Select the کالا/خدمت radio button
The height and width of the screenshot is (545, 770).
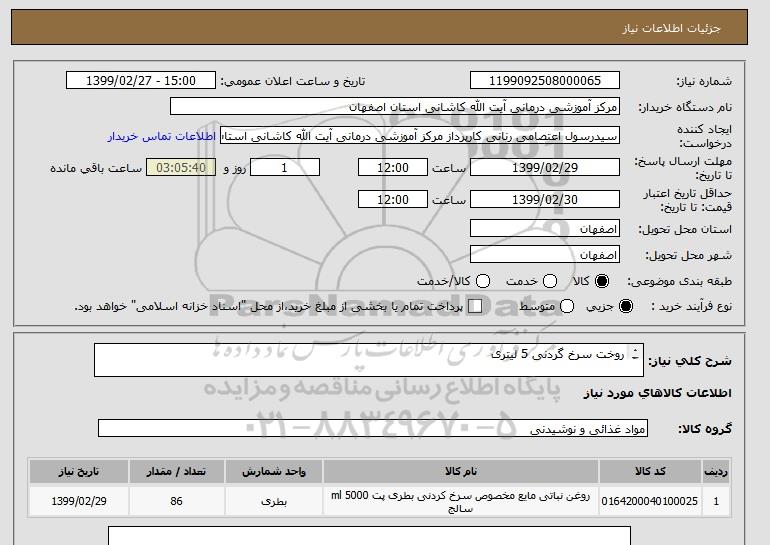point(483,281)
